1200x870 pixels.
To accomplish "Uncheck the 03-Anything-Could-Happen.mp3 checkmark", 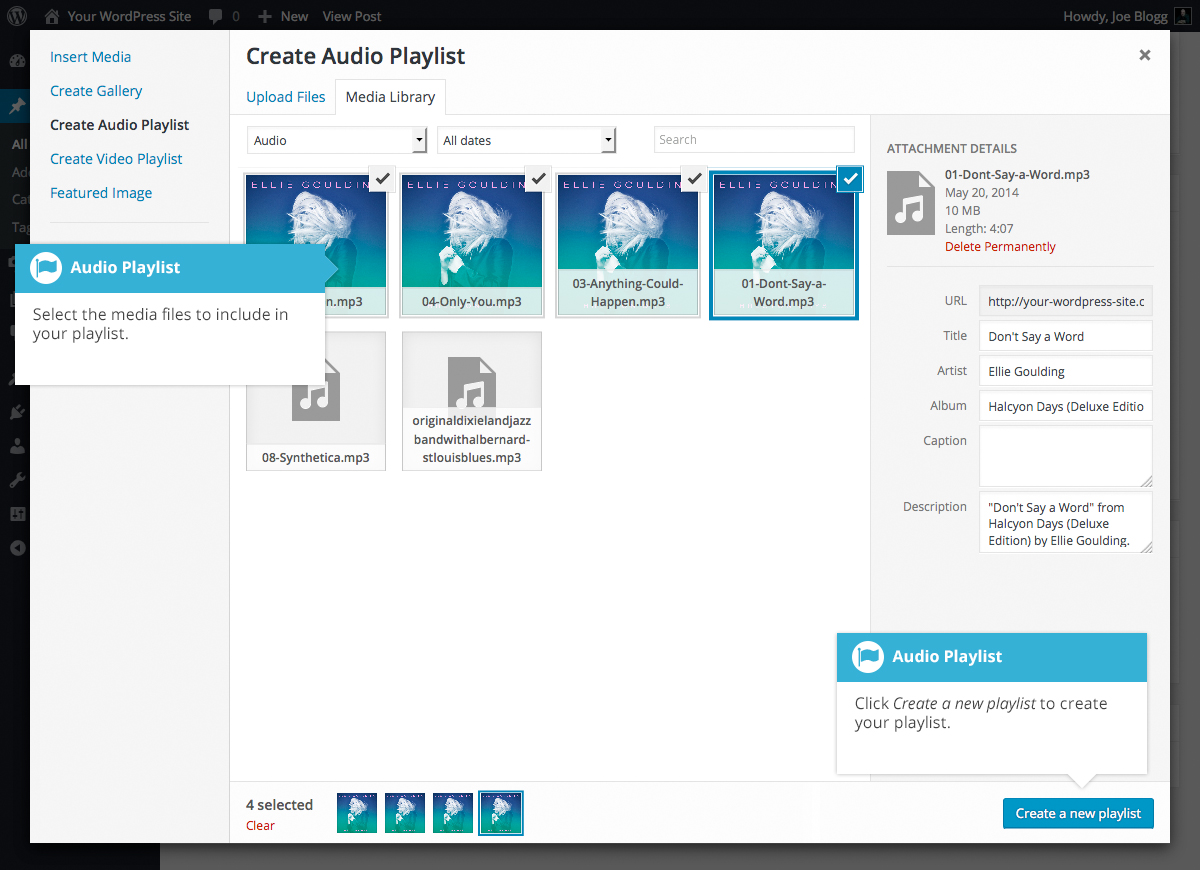I will pyautogui.click(x=694, y=179).
